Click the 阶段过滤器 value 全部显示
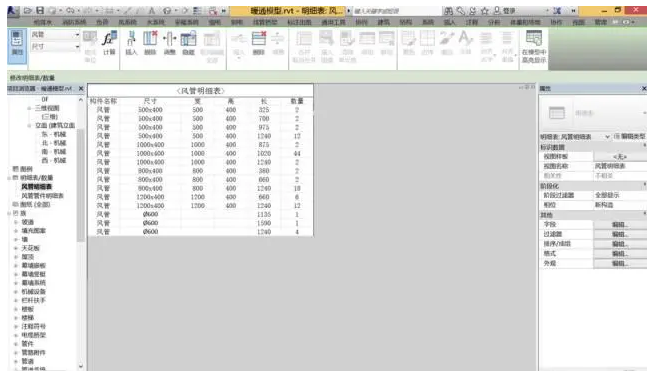Screen dimensions: 658x376 coord(620,195)
